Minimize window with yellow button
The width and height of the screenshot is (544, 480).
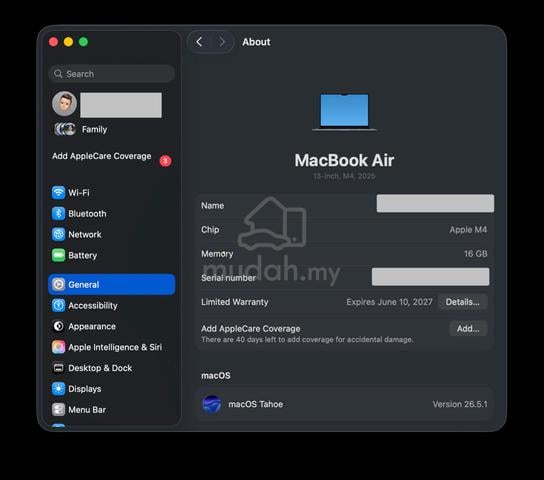tap(68, 42)
